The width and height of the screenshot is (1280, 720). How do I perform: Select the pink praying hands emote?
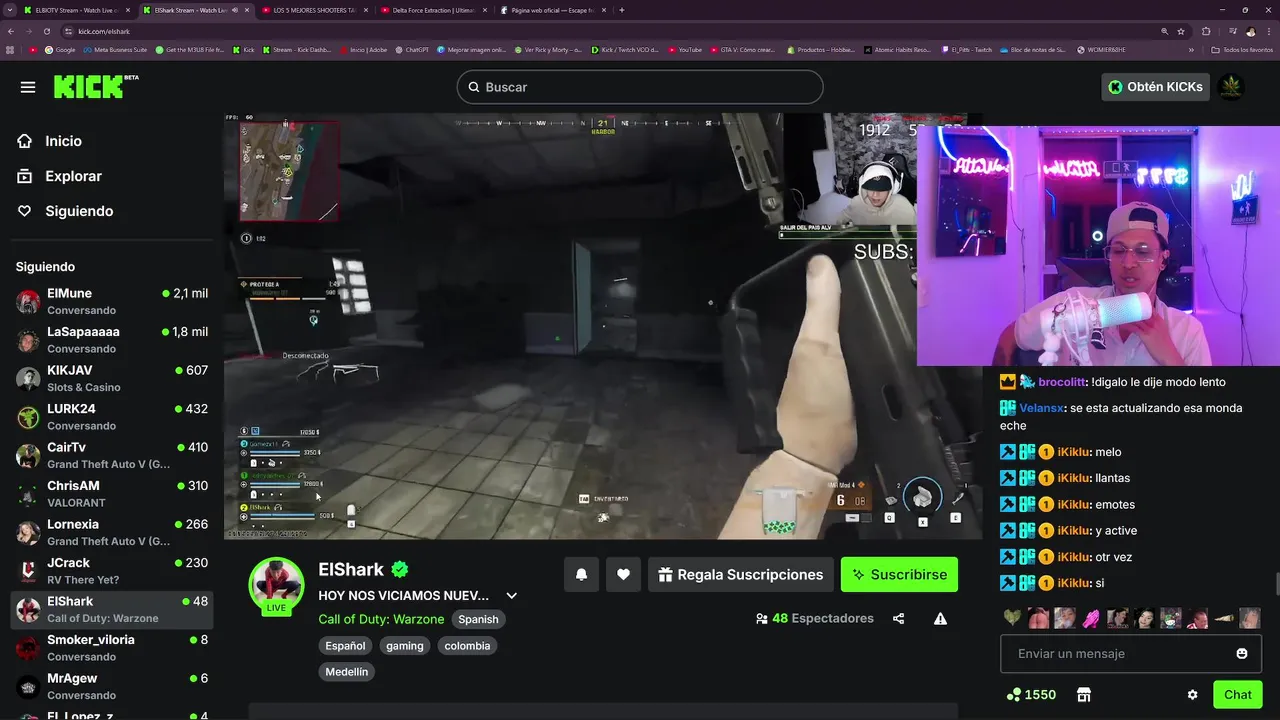tap(1091, 618)
